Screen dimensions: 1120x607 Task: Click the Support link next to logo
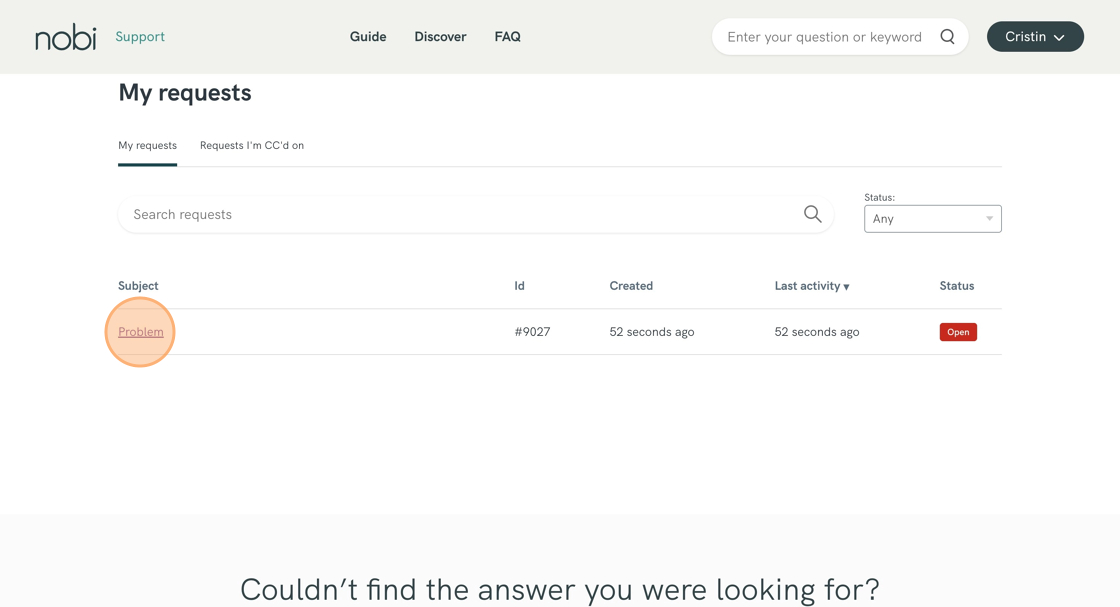tap(140, 36)
